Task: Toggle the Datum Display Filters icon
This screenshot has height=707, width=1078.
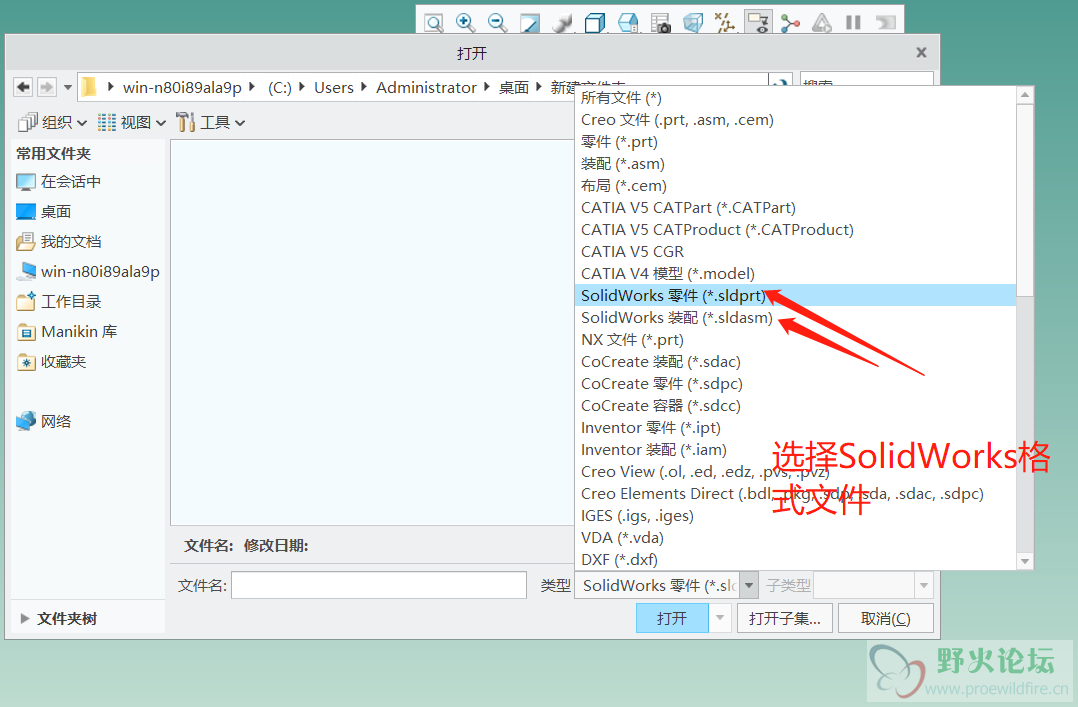Action: 725,23
